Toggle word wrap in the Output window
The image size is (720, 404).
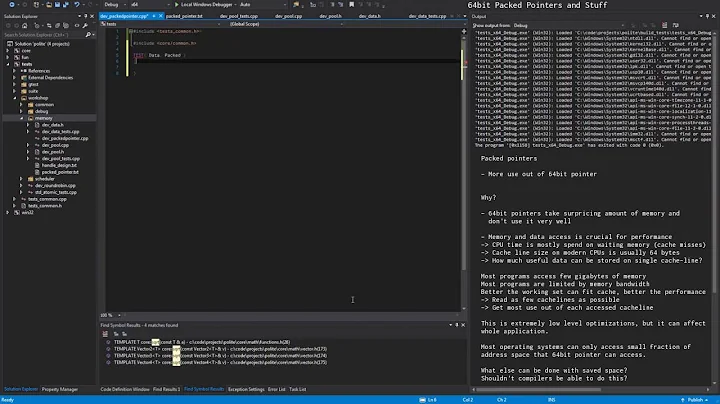tap(675, 25)
